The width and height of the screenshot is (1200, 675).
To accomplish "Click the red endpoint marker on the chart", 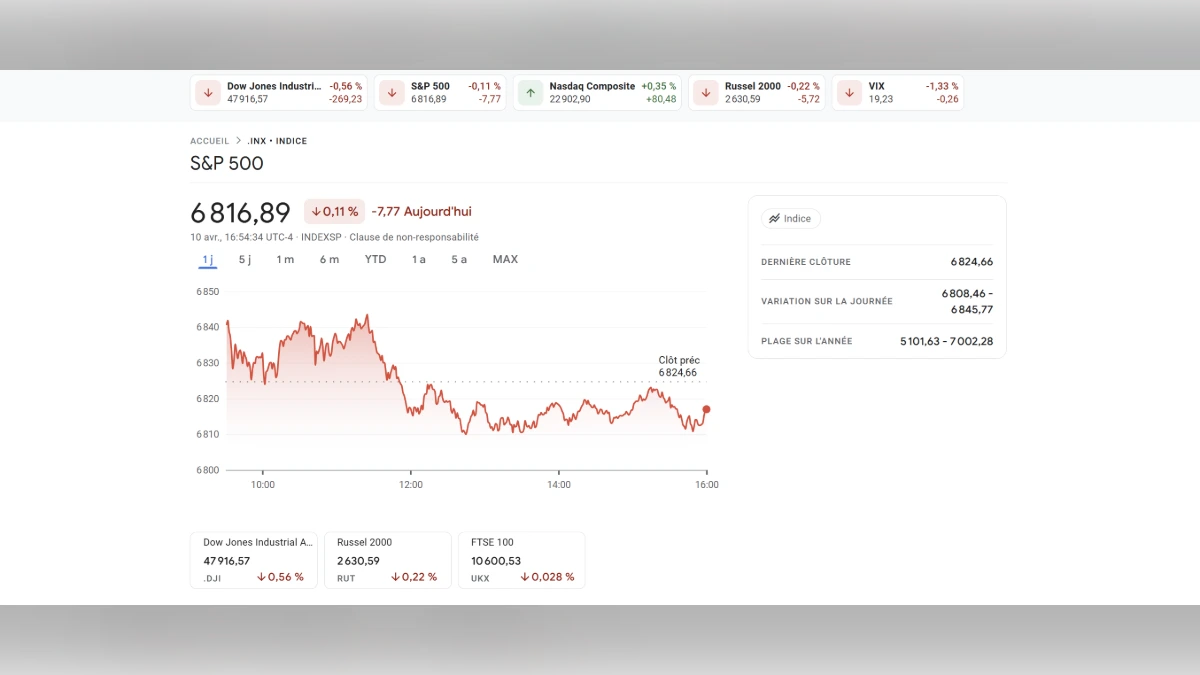I will point(705,409).
